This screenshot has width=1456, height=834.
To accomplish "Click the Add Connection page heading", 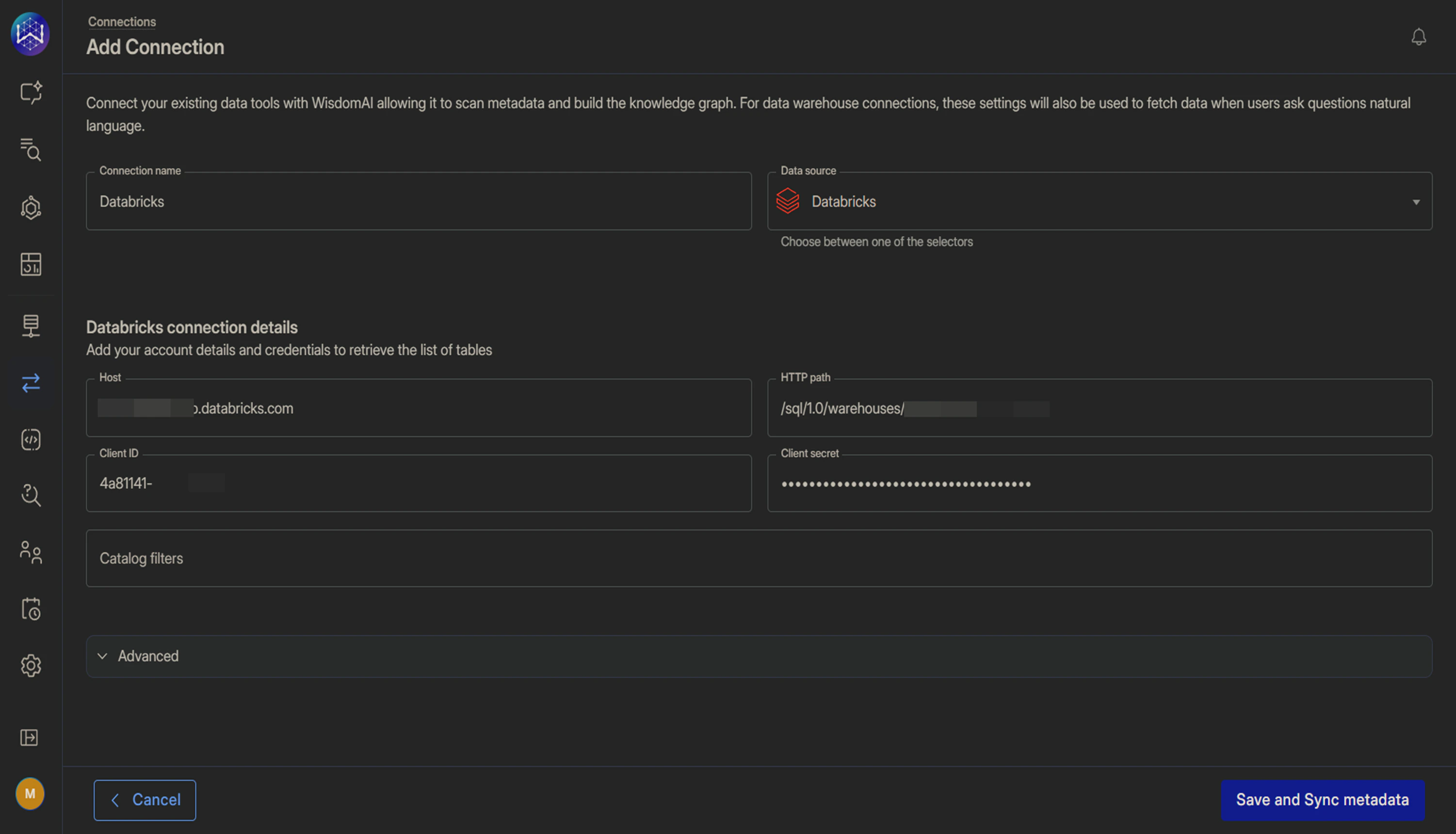I will pyautogui.click(x=155, y=47).
